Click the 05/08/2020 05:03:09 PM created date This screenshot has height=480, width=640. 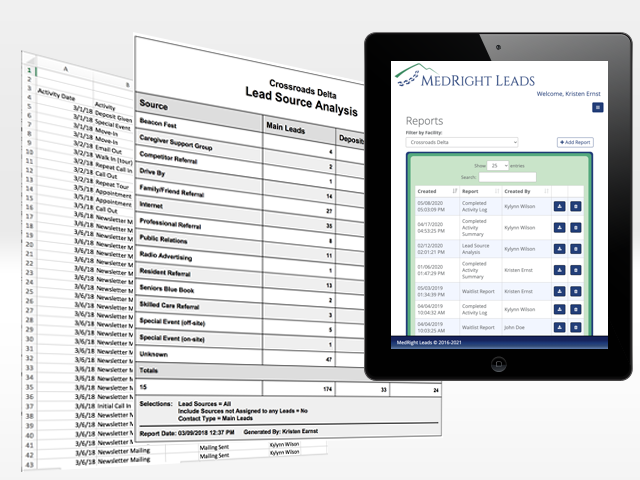(431, 206)
